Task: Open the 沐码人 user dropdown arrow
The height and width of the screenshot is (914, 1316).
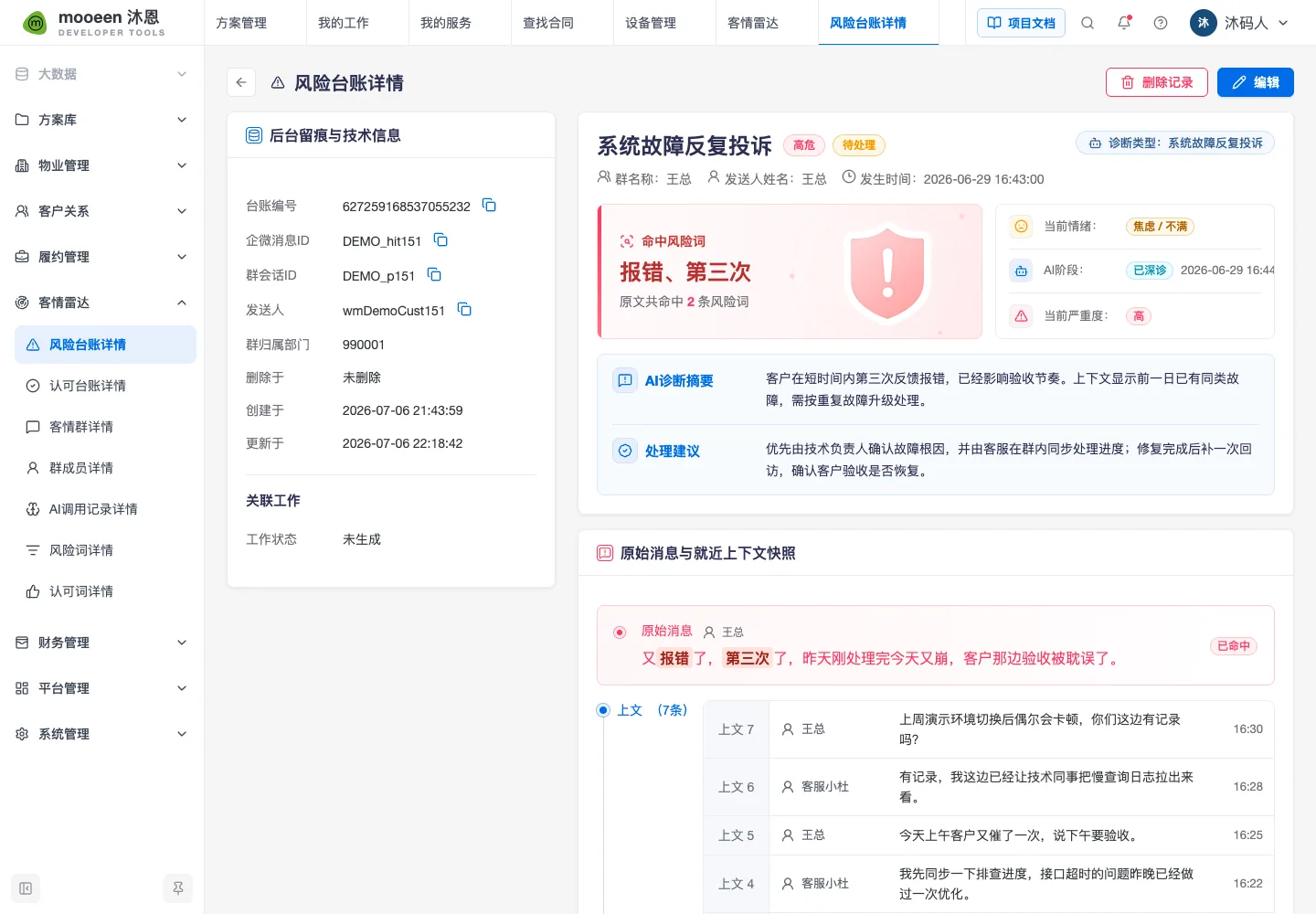Action: point(1283,23)
